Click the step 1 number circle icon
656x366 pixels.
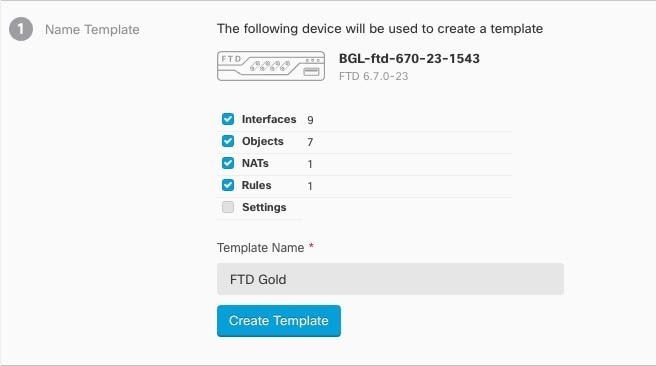(x=21, y=29)
